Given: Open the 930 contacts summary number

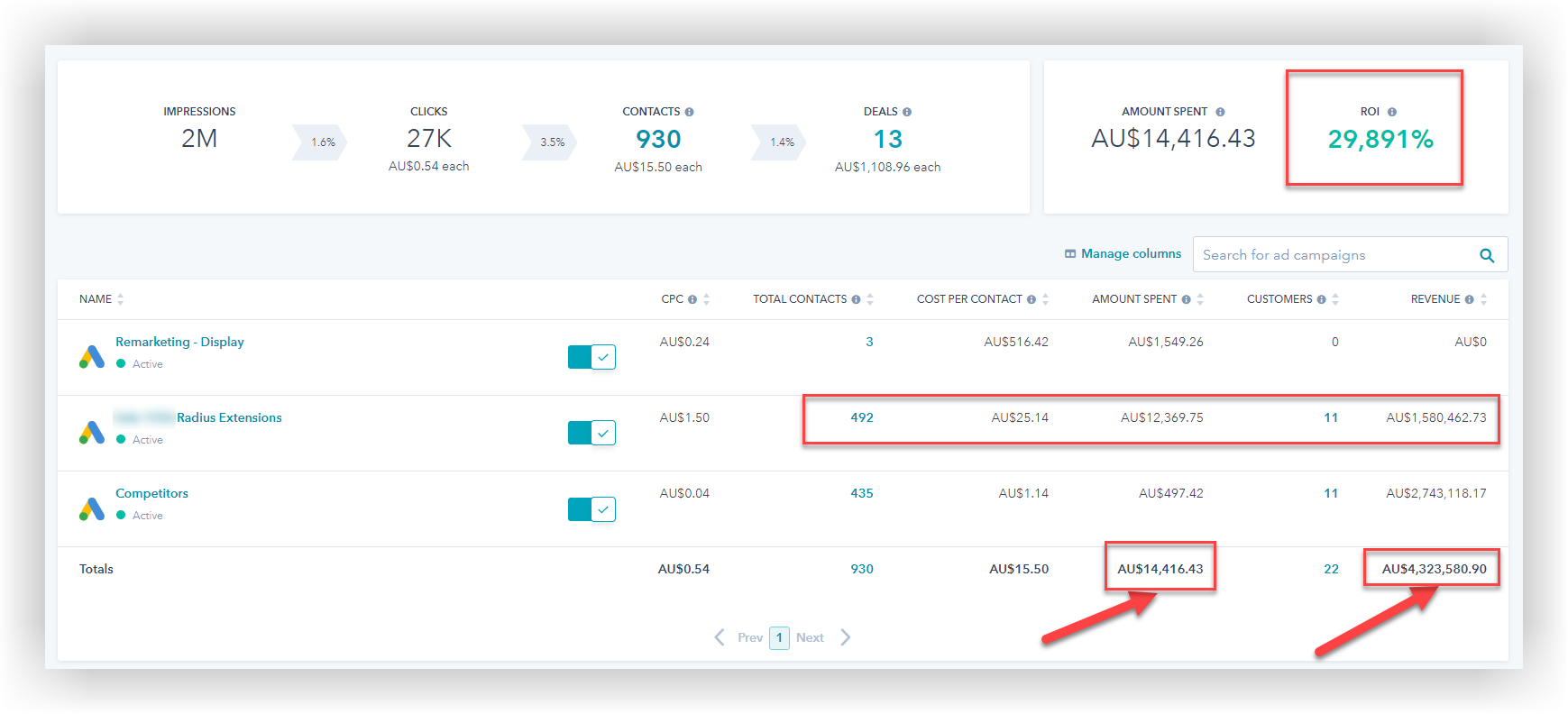Looking at the screenshot, I should point(658,139).
